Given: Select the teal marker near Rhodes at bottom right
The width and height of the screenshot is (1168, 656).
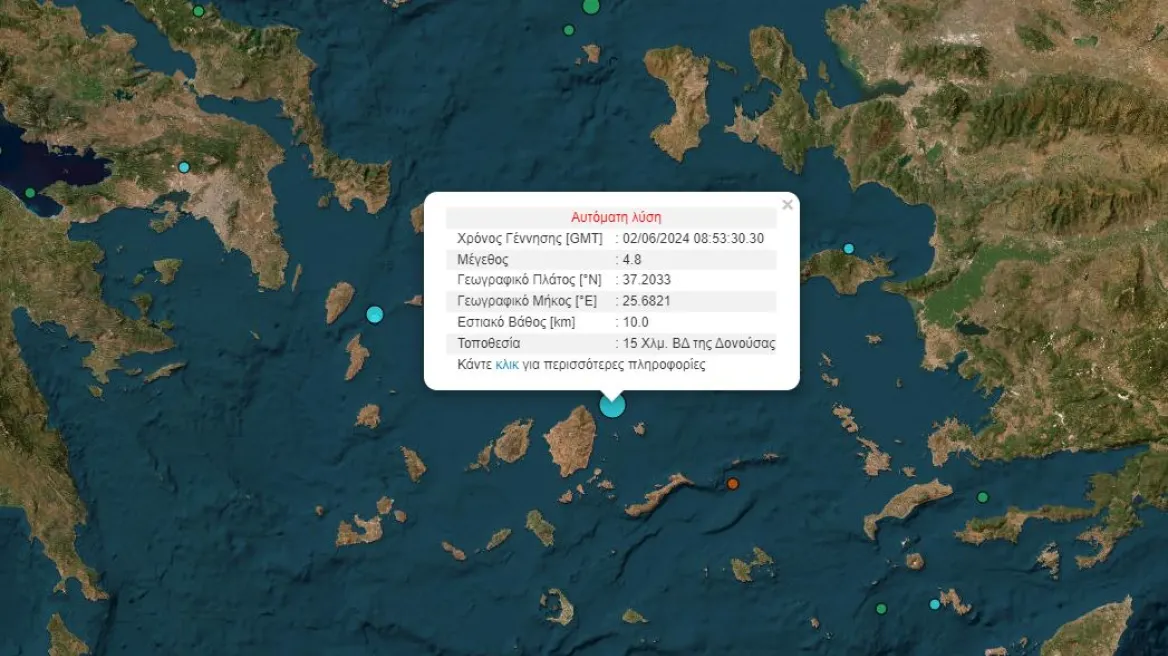Looking at the screenshot, I should 934,604.
